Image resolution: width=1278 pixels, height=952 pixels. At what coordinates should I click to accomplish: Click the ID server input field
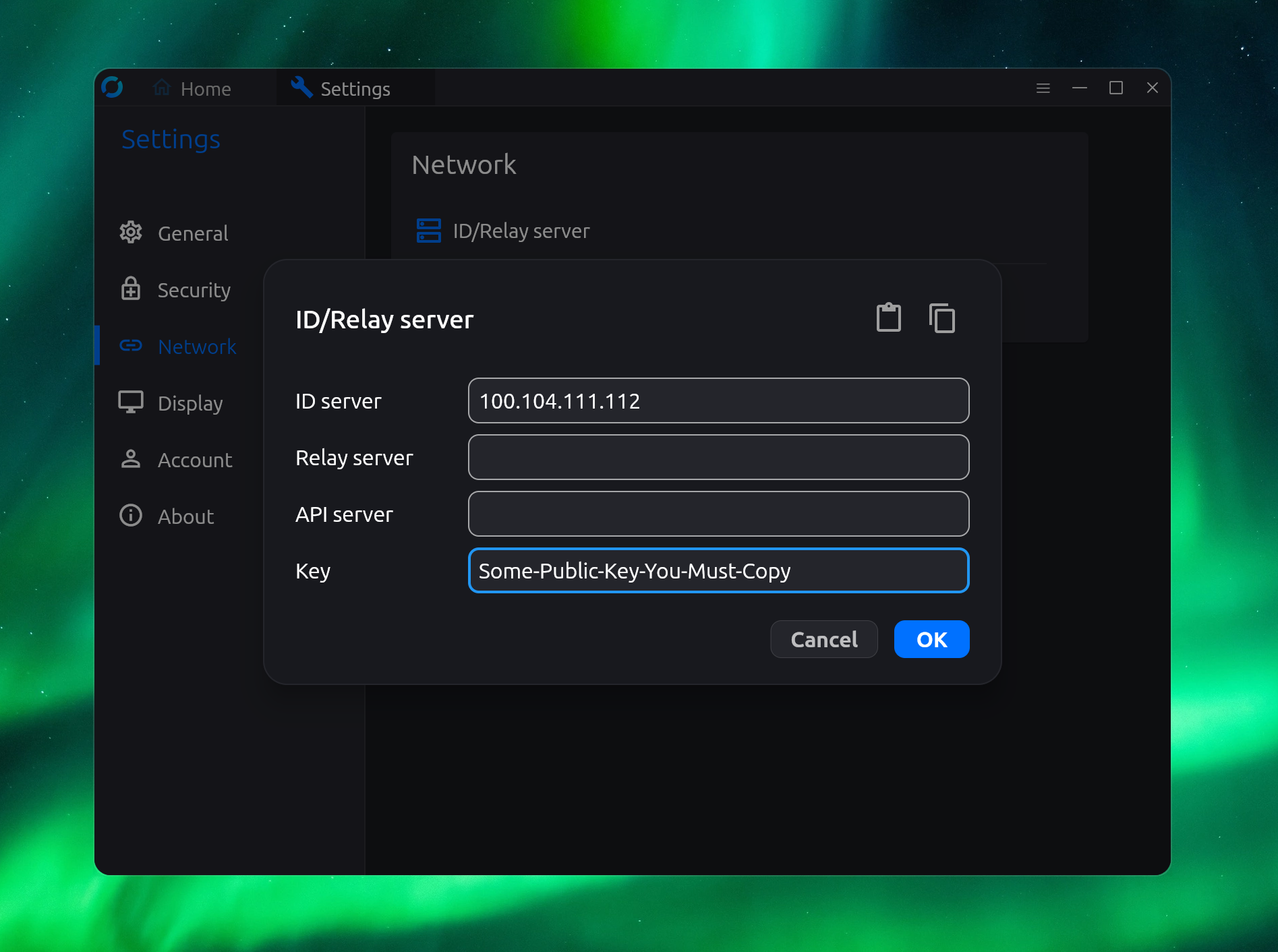(x=718, y=400)
